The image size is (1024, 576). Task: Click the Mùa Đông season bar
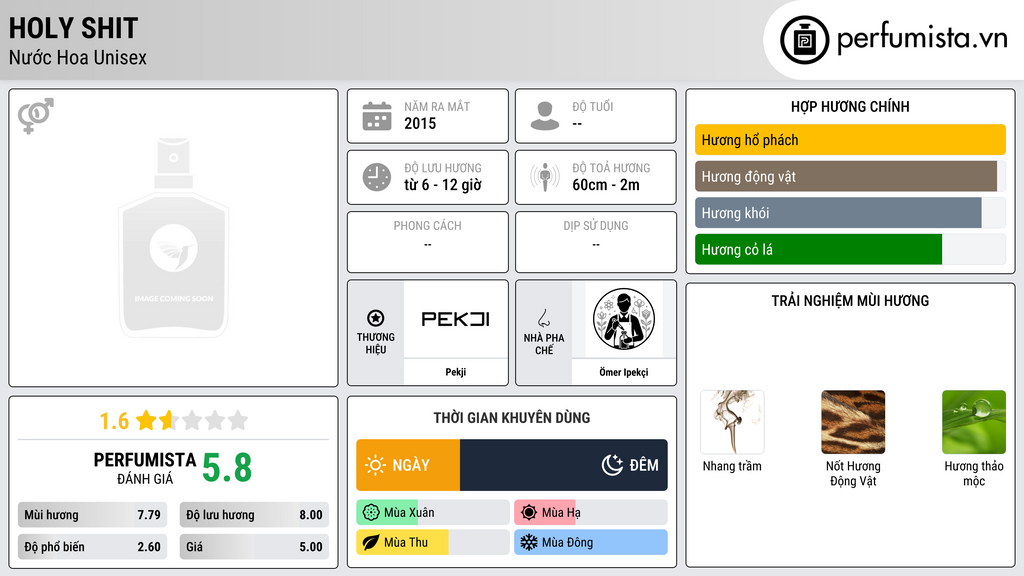tap(591, 542)
